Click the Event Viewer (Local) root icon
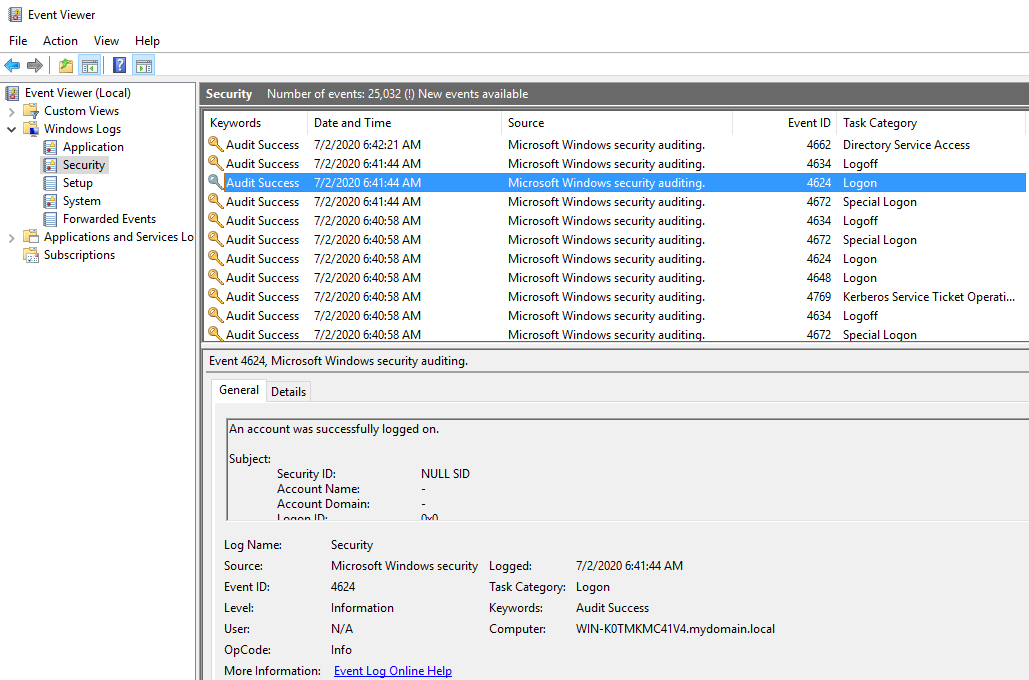This screenshot has width=1029, height=680. click(13, 93)
